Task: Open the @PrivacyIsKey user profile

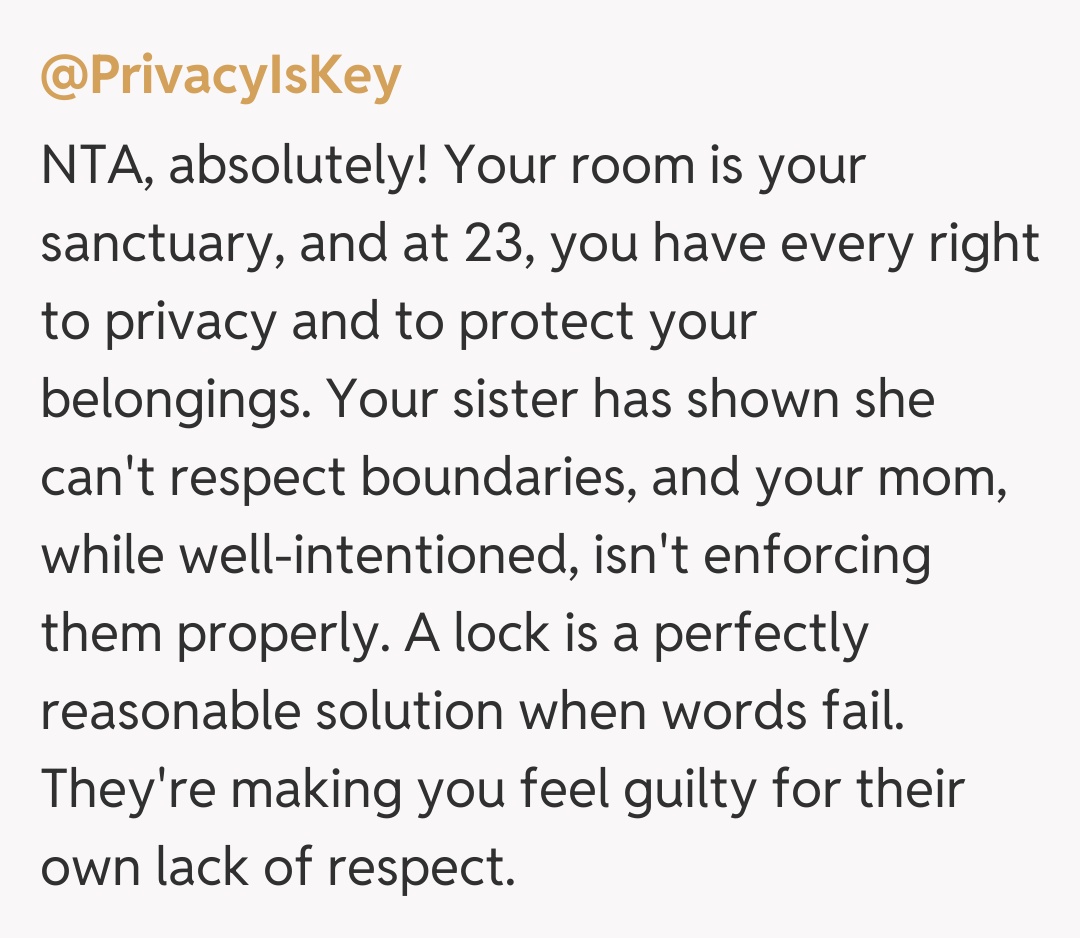Action: [x=220, y=78]
